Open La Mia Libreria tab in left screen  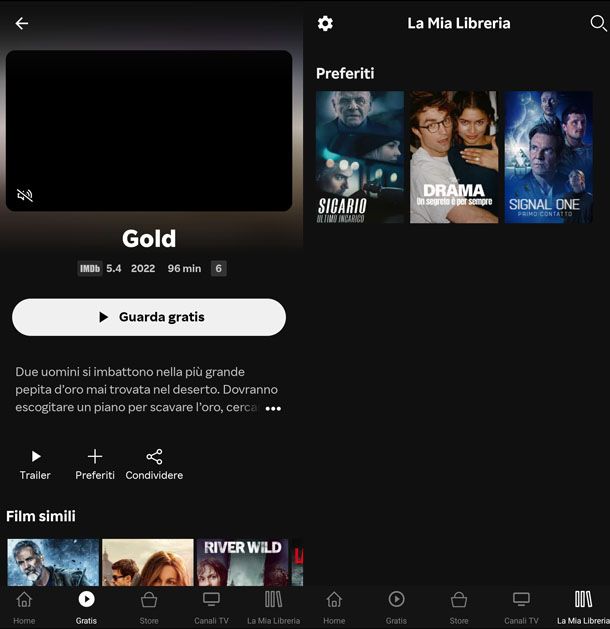pyautogui.click(x=274, y=608)
